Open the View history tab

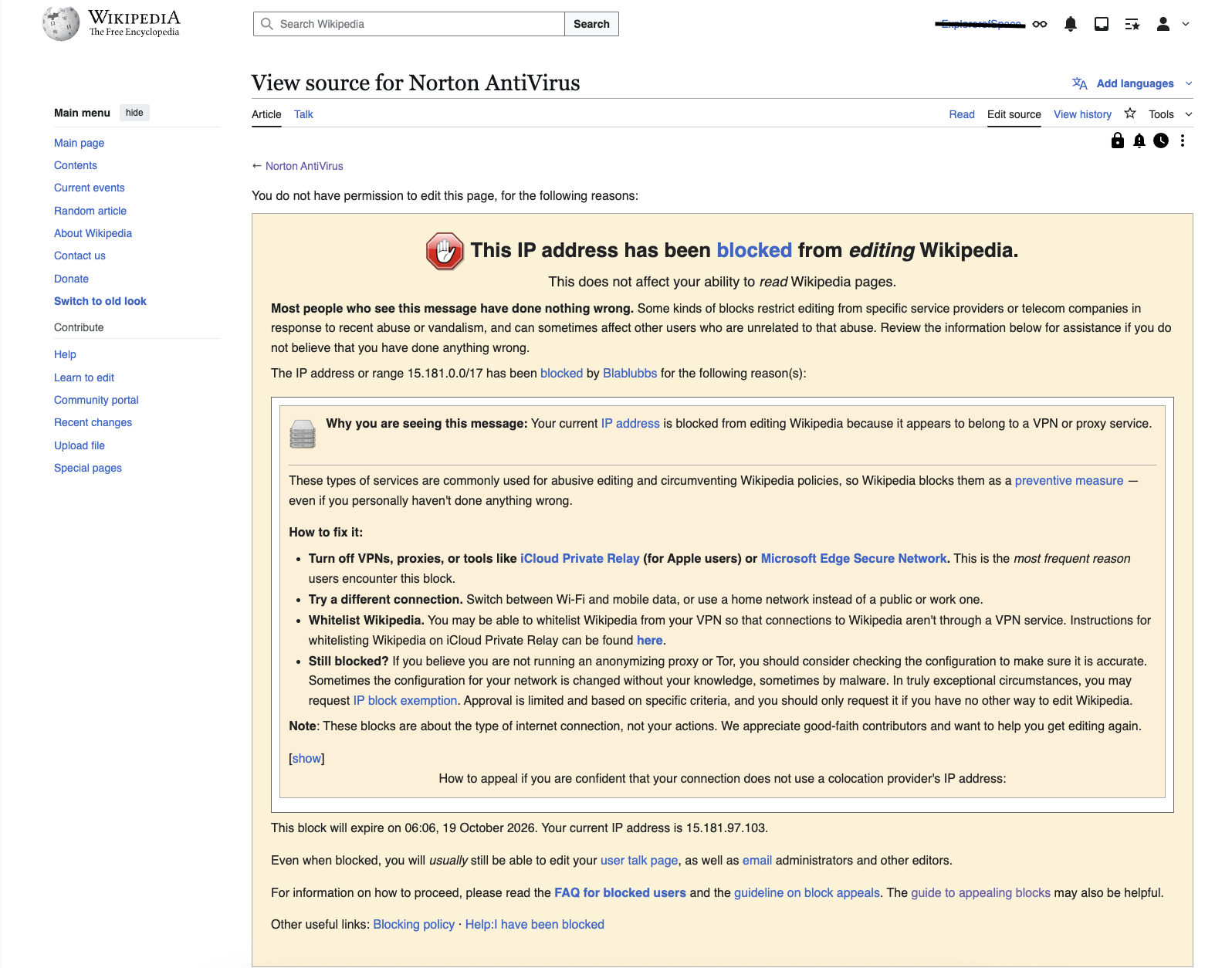coord(1082,114)
